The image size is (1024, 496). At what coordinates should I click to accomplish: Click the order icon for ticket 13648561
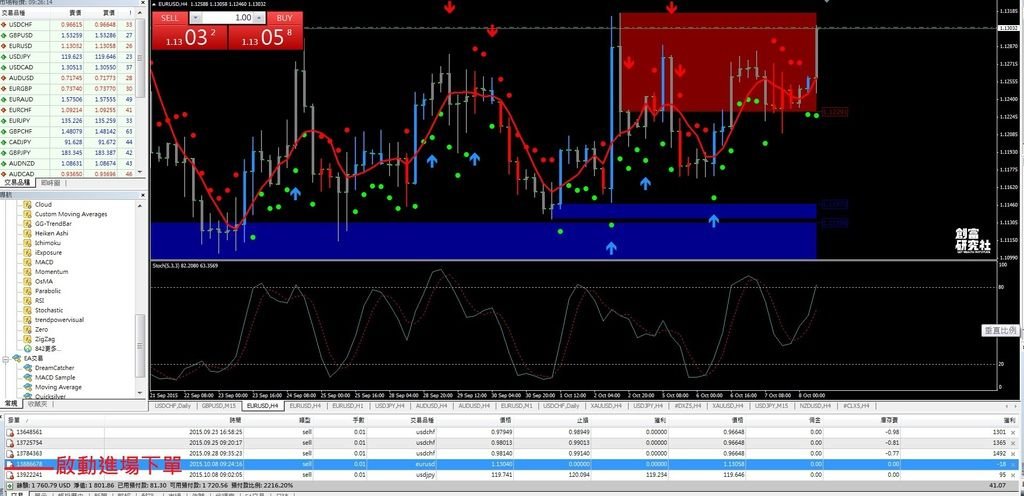(9, 432)
